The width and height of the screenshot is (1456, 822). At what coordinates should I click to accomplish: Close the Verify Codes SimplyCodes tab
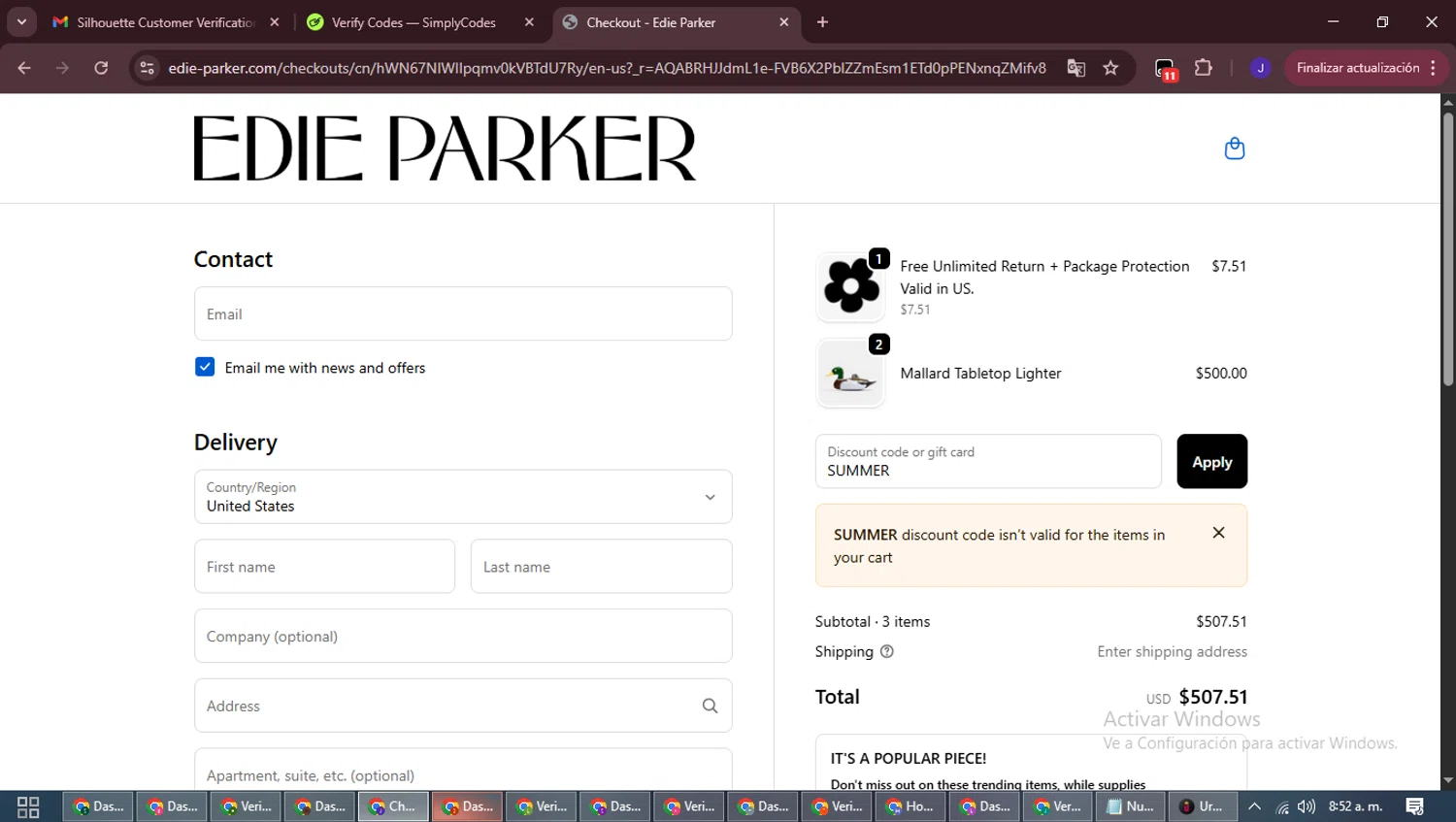pyautogui.click(x=529, y=22)
